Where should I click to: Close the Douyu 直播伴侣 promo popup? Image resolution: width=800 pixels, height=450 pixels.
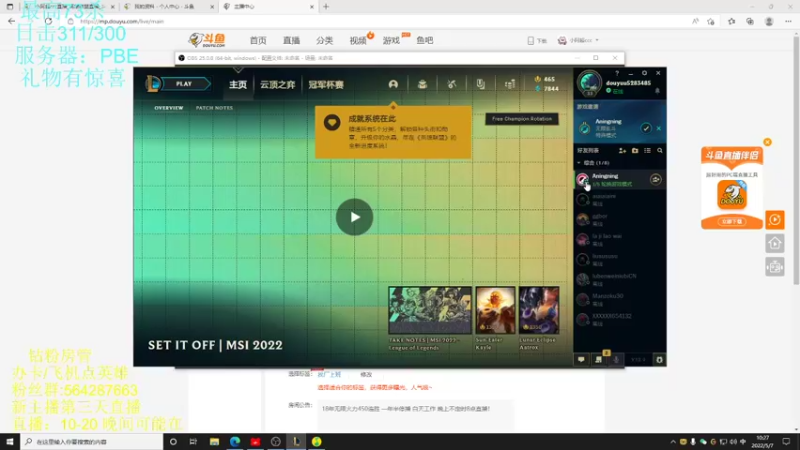[x=767, y=142]
